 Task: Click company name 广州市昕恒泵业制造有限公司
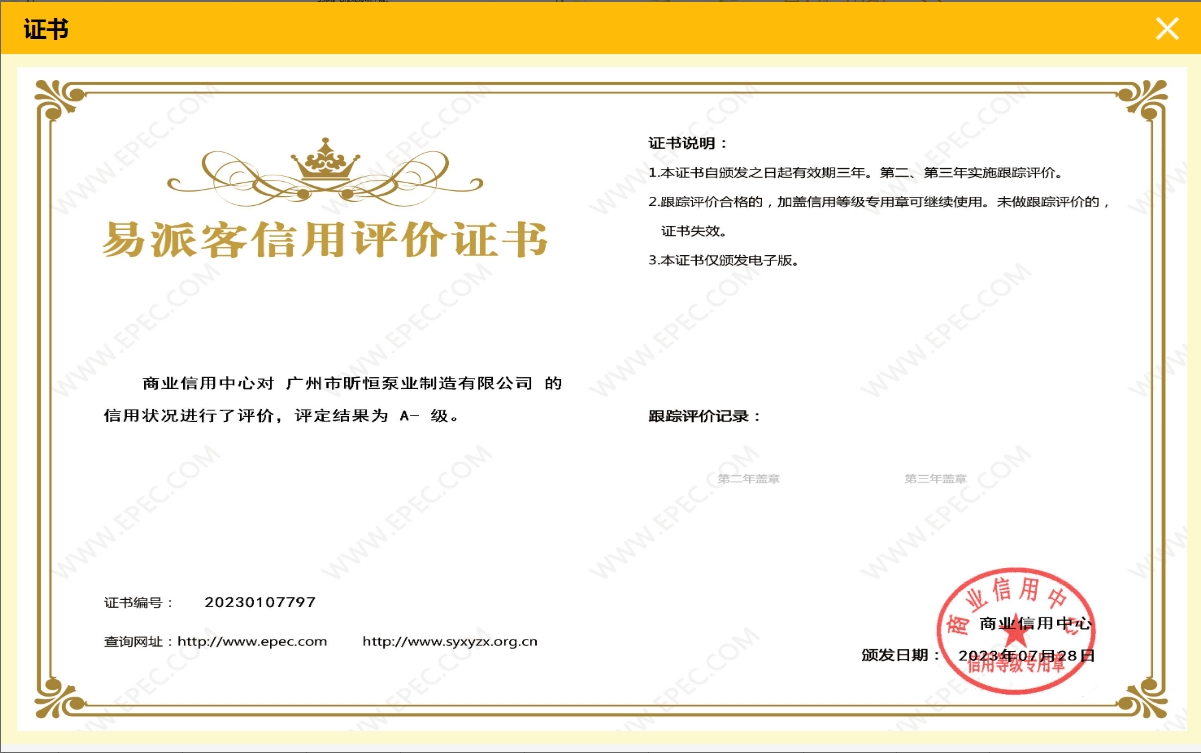pyautogui.click(x=409, y=384)
